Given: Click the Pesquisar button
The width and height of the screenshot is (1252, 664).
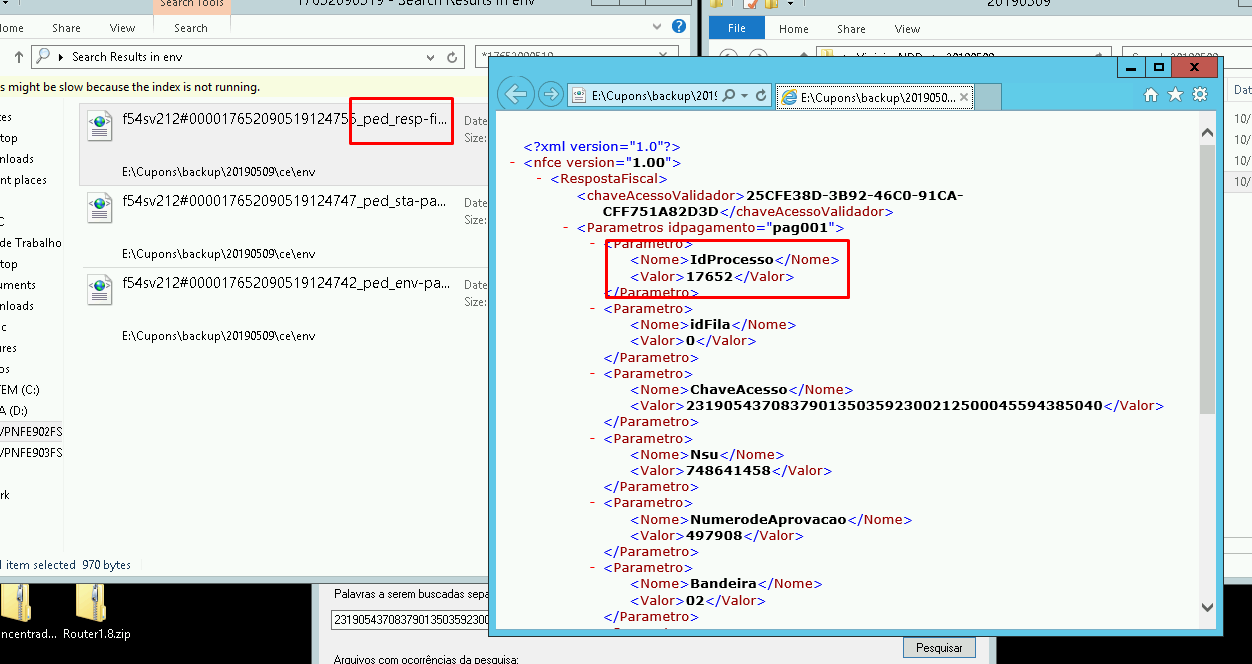Looking at the screenshot, I should coord(939,648).
